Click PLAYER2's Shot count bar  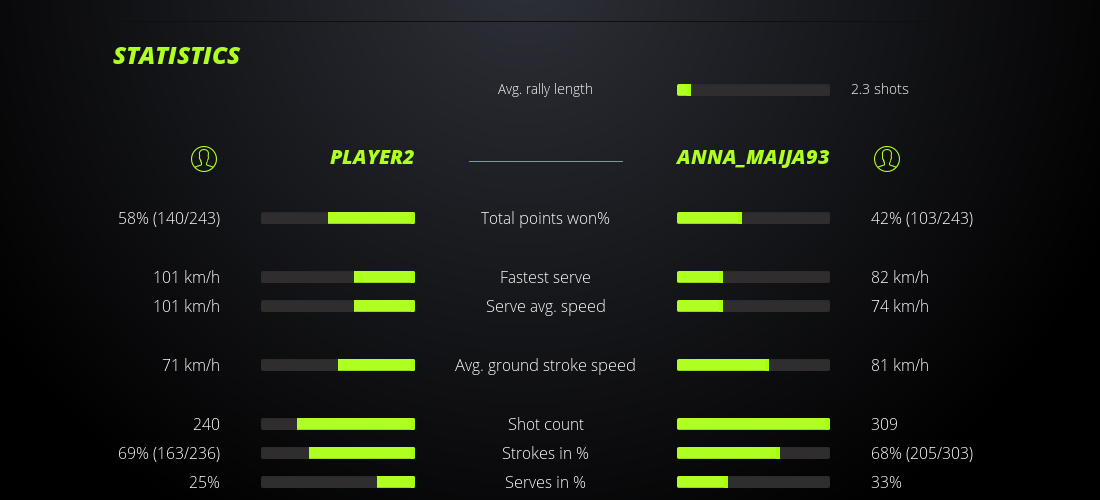338,424
